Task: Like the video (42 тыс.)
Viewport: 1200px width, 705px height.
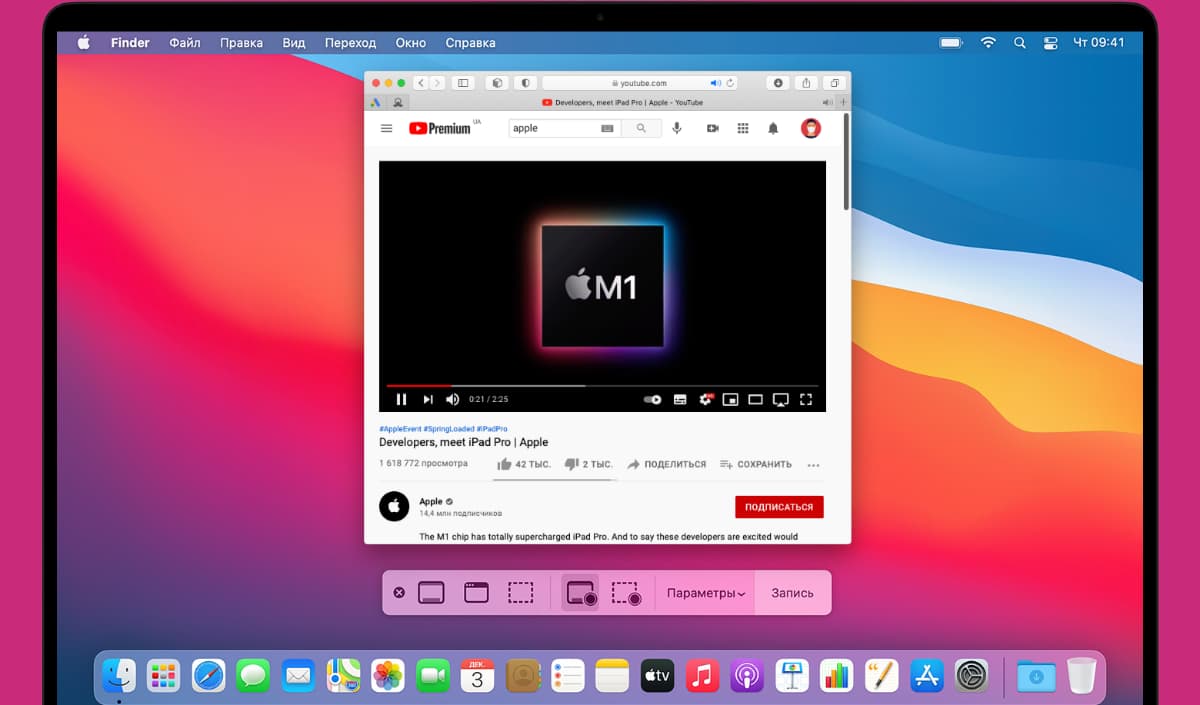Action: (x=524, y=464)
